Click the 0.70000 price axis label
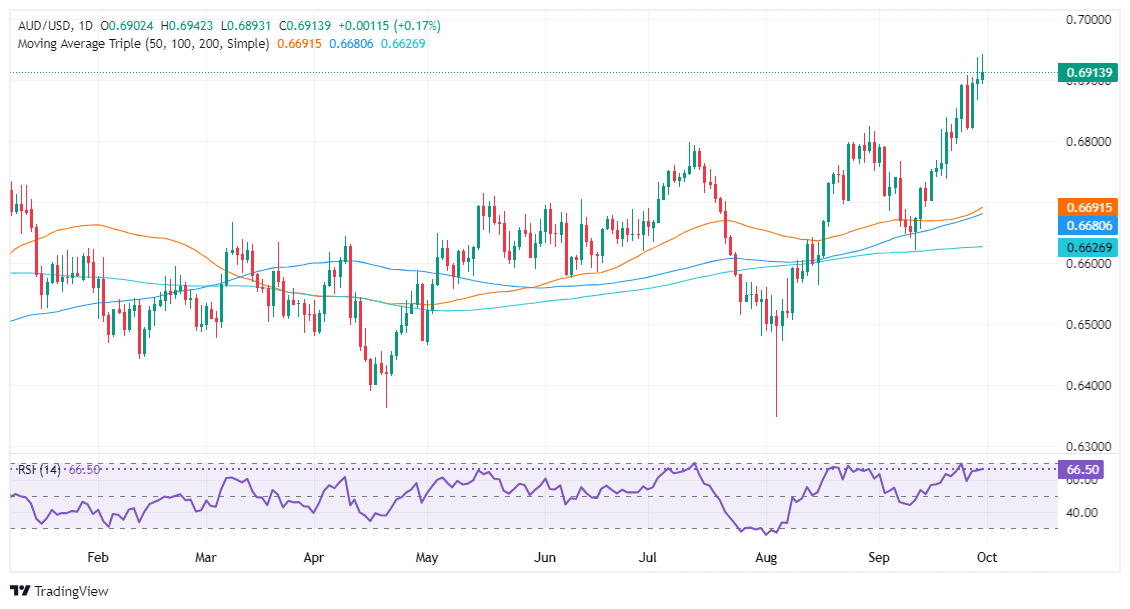The width and height of the screenshot is (1130, 609). click(x=1088, y=19)
